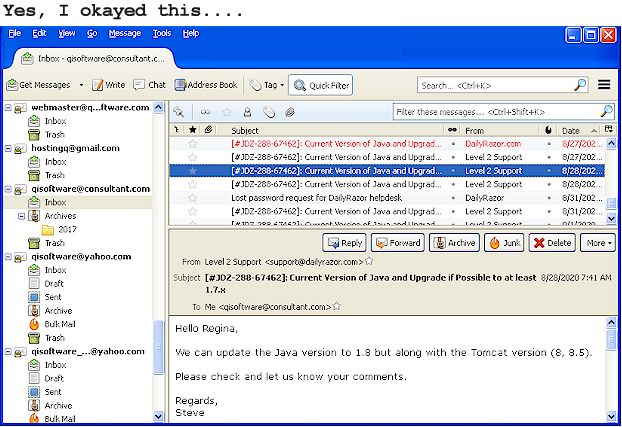Open Chat from the toolbar

point(150,85)
